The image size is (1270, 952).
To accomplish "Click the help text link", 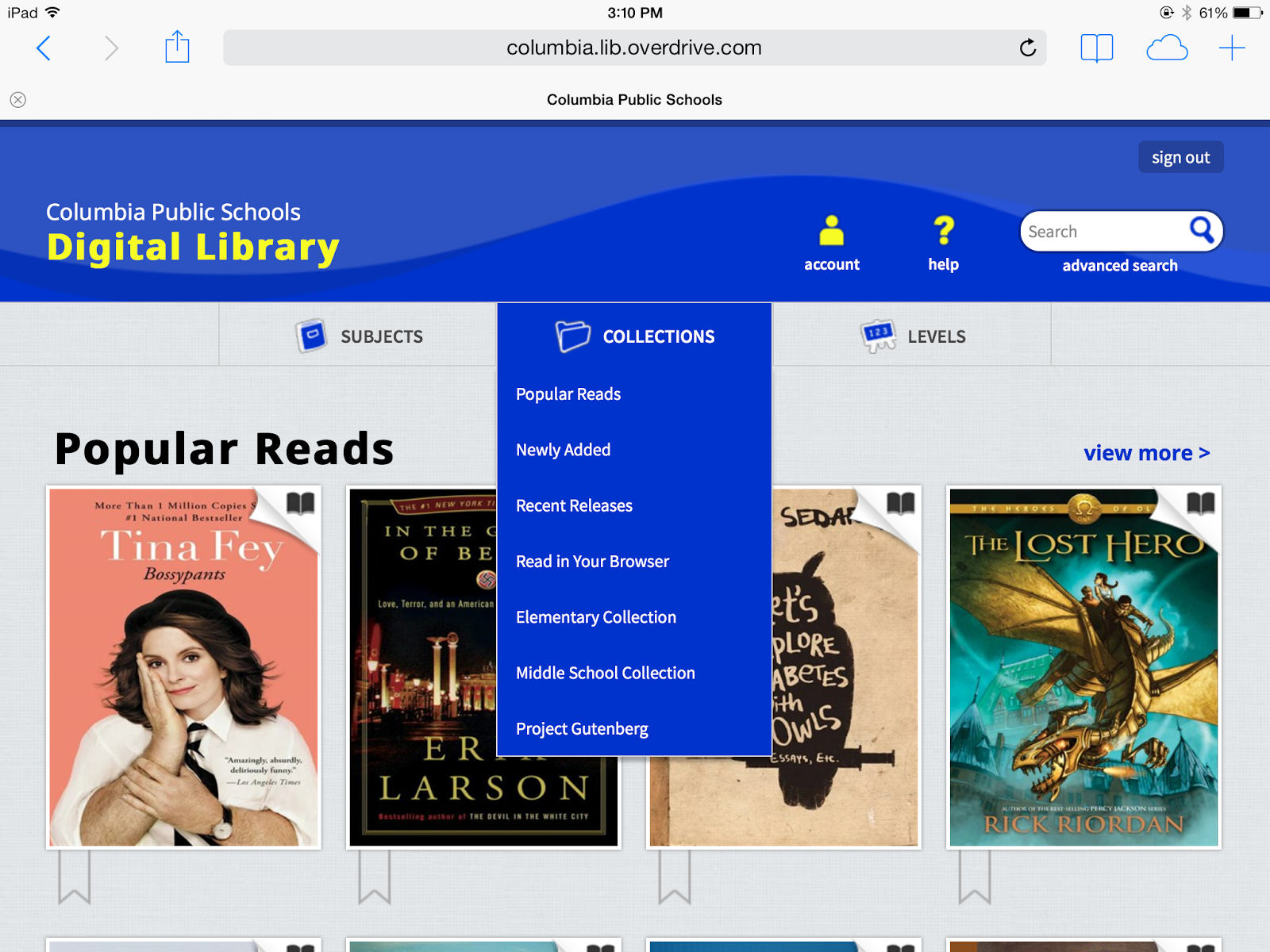I will click(x=944, y=264).
